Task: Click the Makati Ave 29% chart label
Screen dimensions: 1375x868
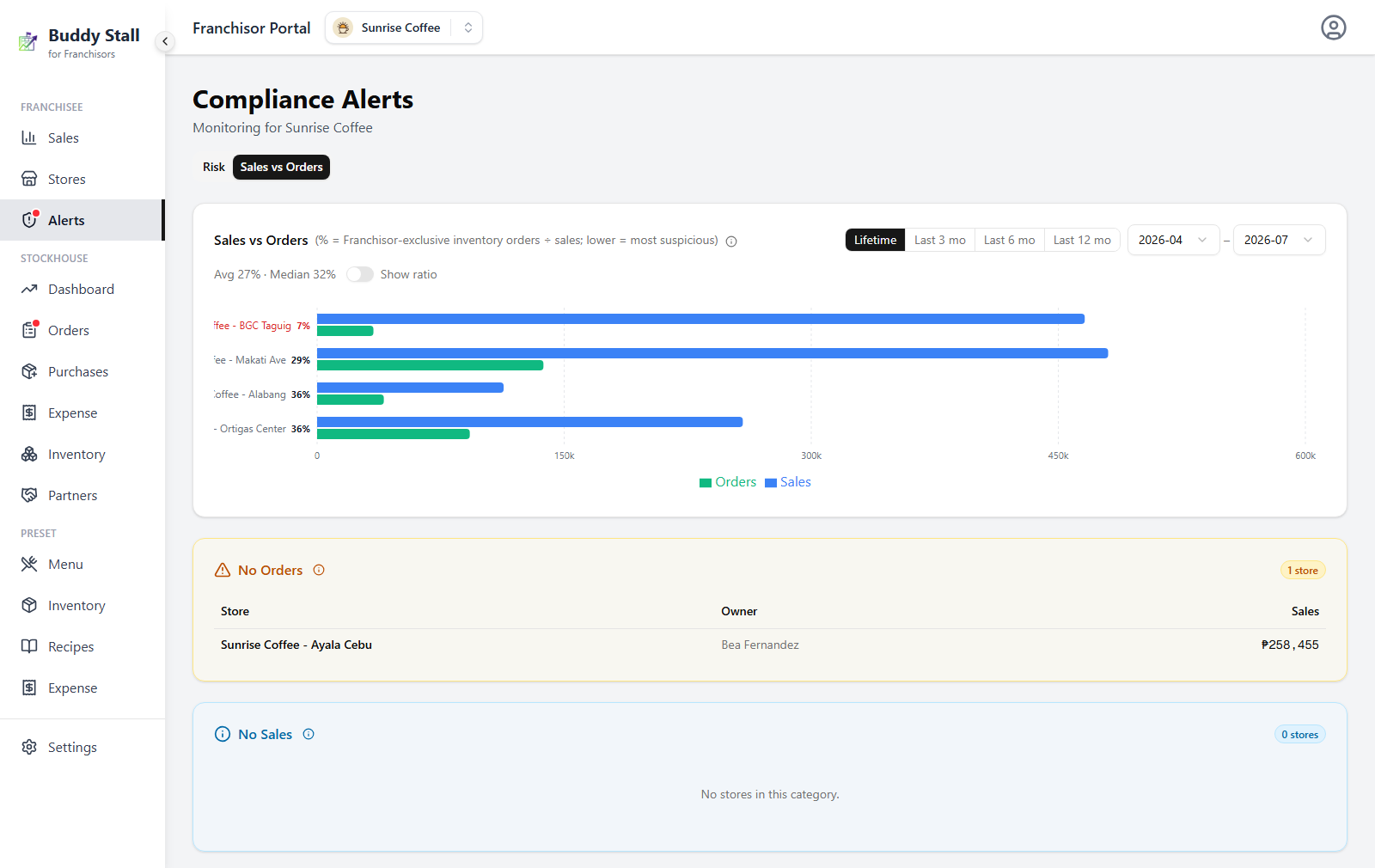Action: coord(262,360)
